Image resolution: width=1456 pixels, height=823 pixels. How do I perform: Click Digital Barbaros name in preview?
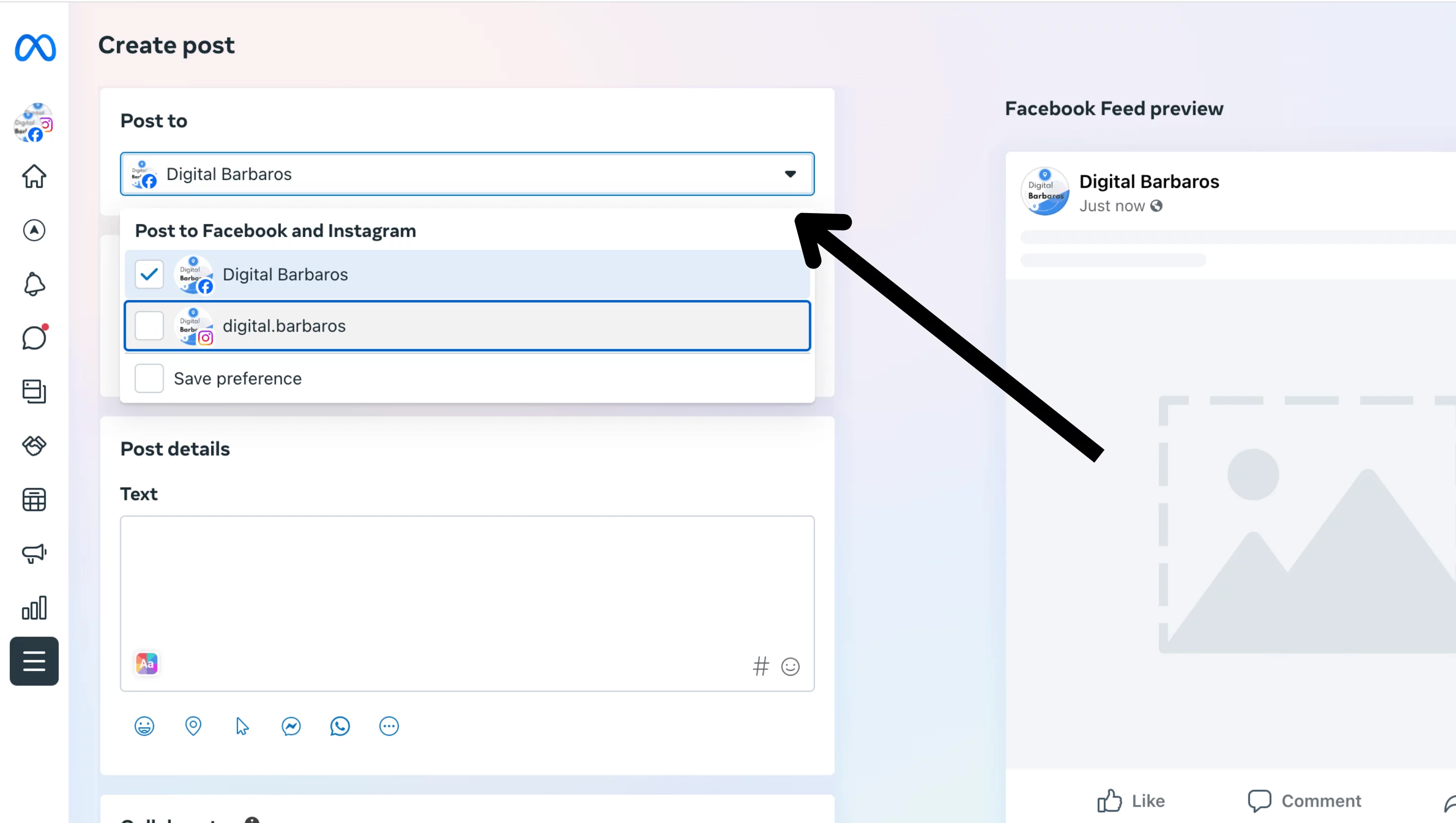1149,181
